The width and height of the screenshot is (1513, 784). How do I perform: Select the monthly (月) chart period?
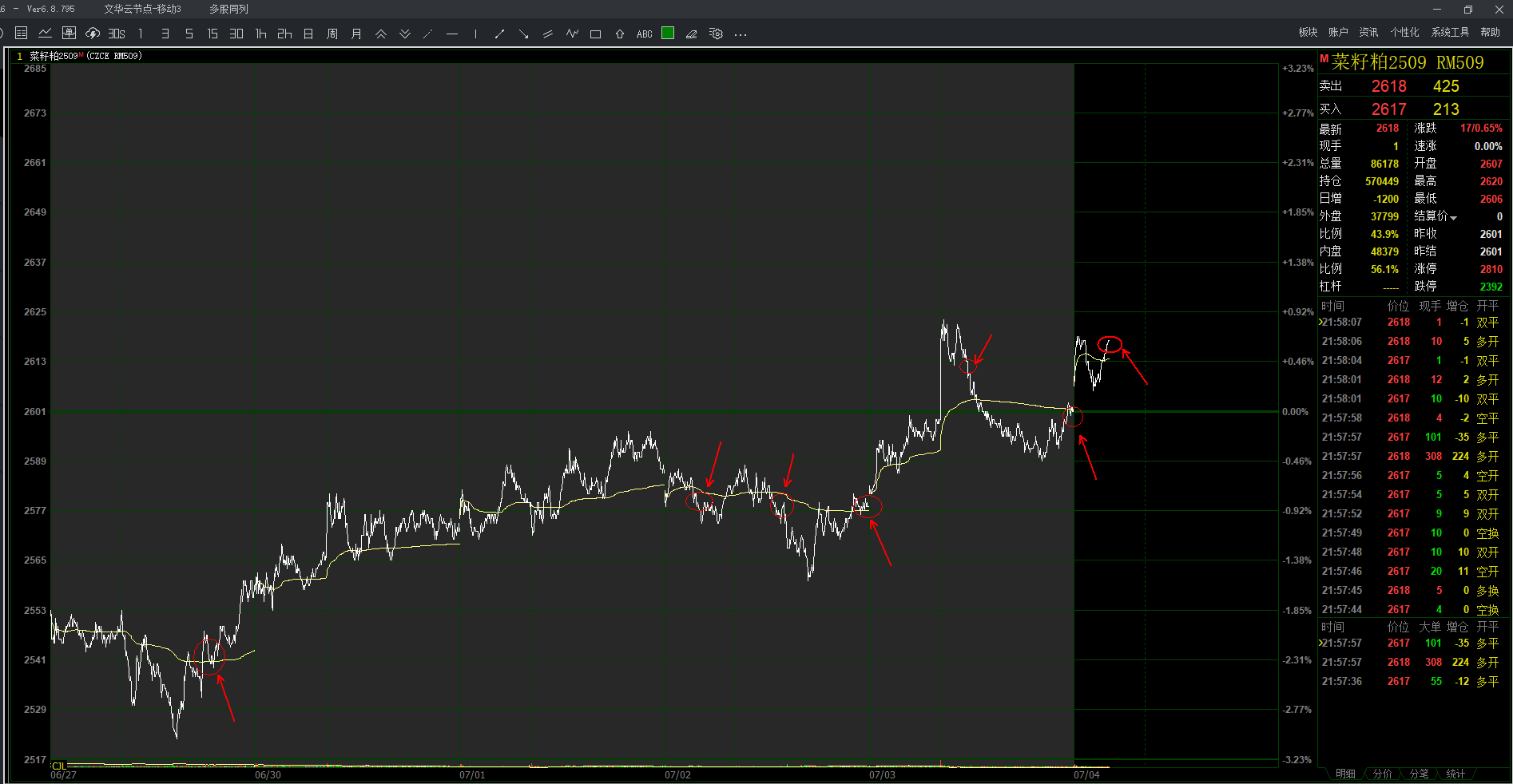356,34
